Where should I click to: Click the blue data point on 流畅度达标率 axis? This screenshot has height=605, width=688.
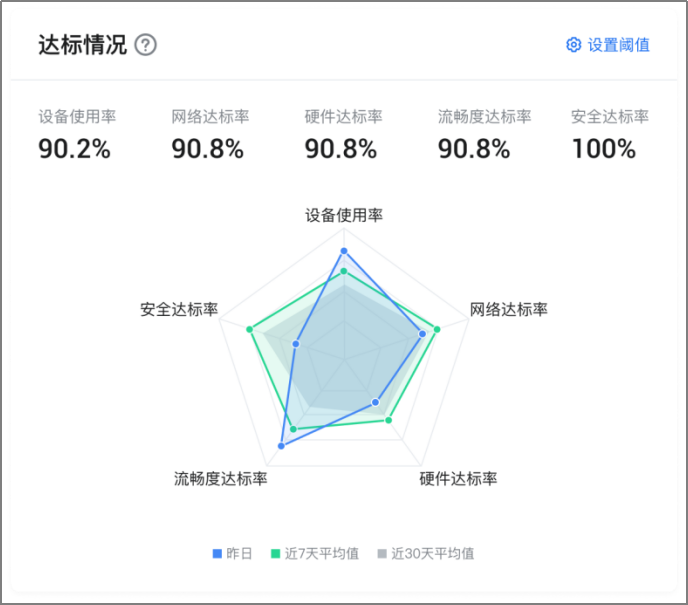[282, 446]
